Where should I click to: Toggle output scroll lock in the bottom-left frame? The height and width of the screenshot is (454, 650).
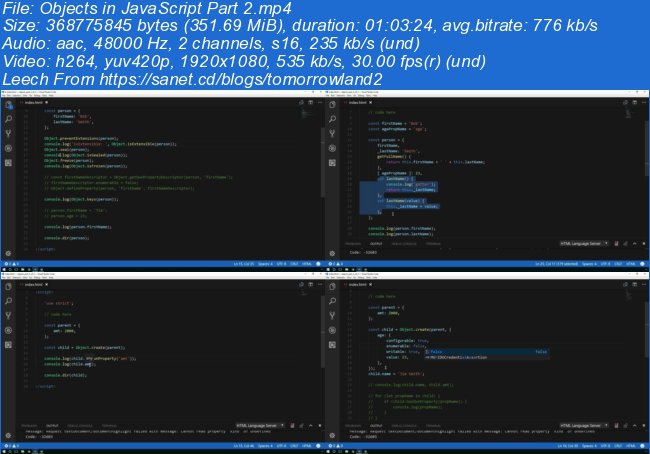click(x=301, y=426)
